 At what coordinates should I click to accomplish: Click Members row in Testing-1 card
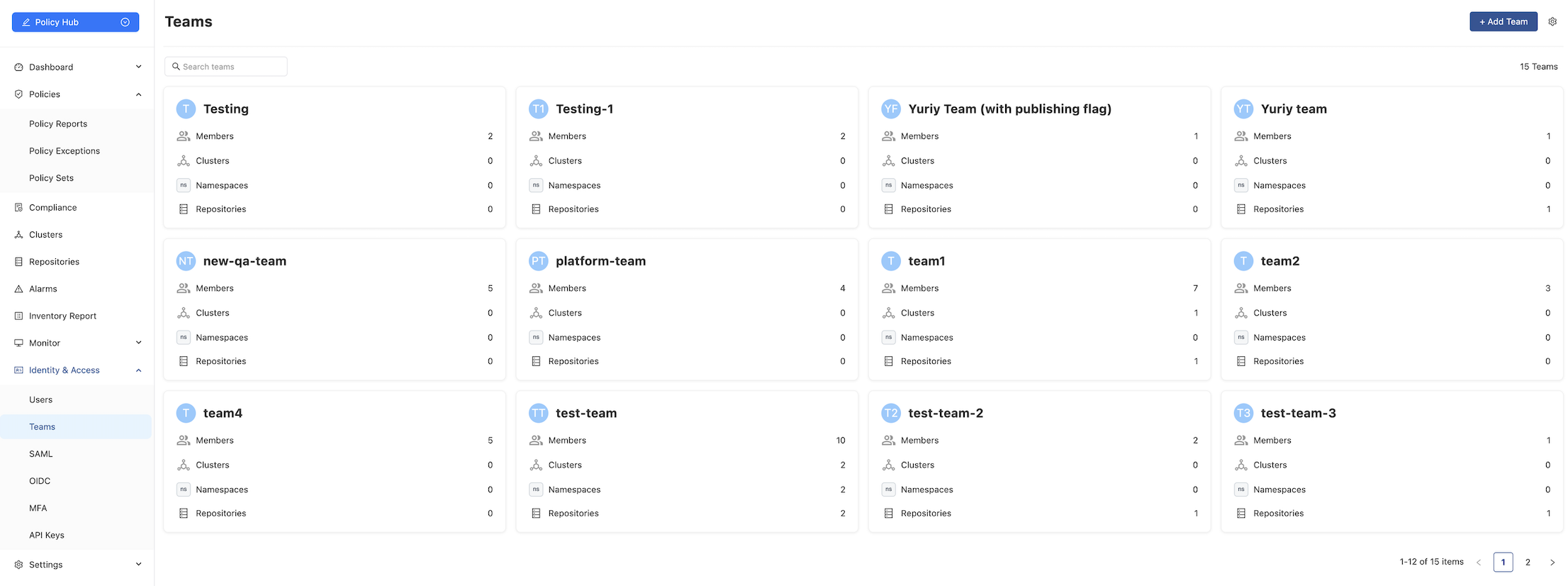(x=687, y=136)
